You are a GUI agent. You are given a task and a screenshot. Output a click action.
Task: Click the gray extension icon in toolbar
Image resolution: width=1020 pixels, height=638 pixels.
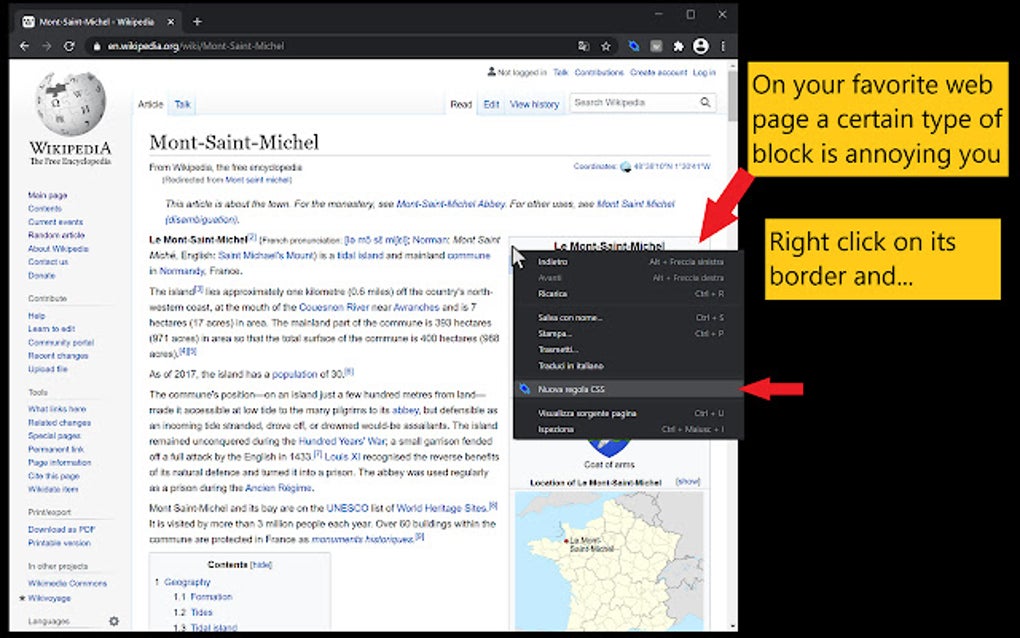[x=656, y=46]
